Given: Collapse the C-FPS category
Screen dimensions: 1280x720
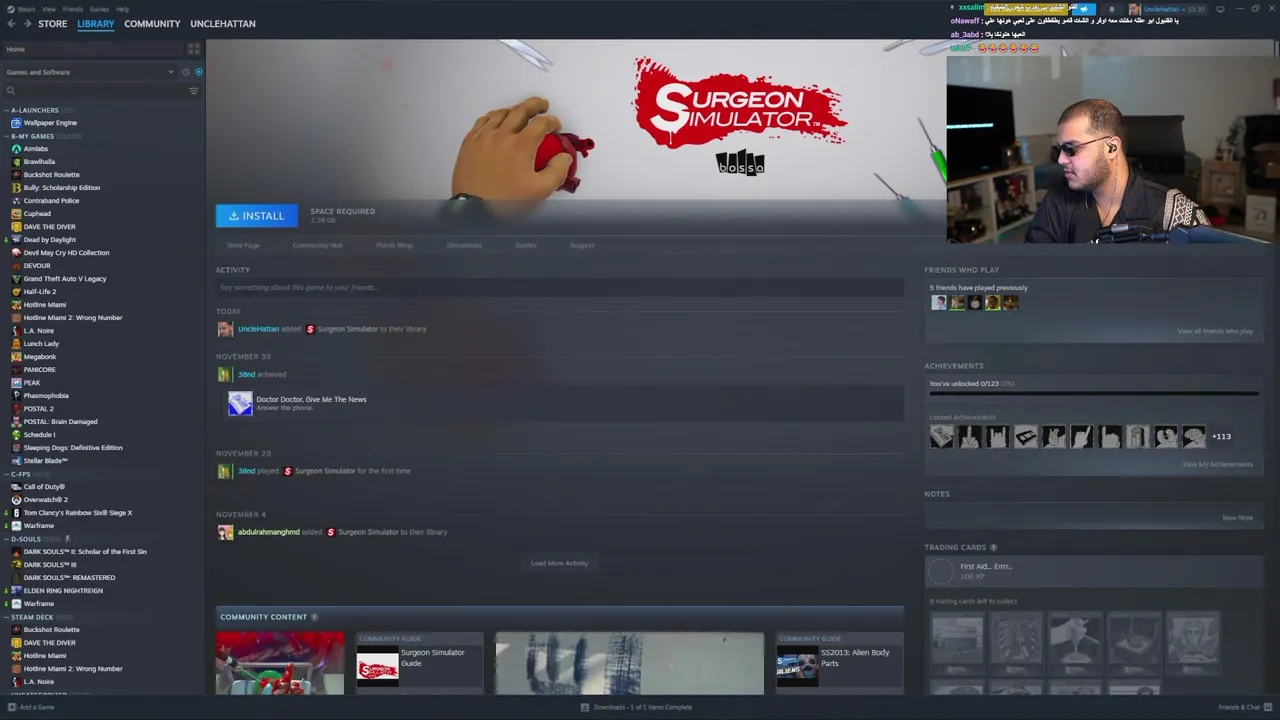Looking at the screenshot, I should (x=6, y=474).
